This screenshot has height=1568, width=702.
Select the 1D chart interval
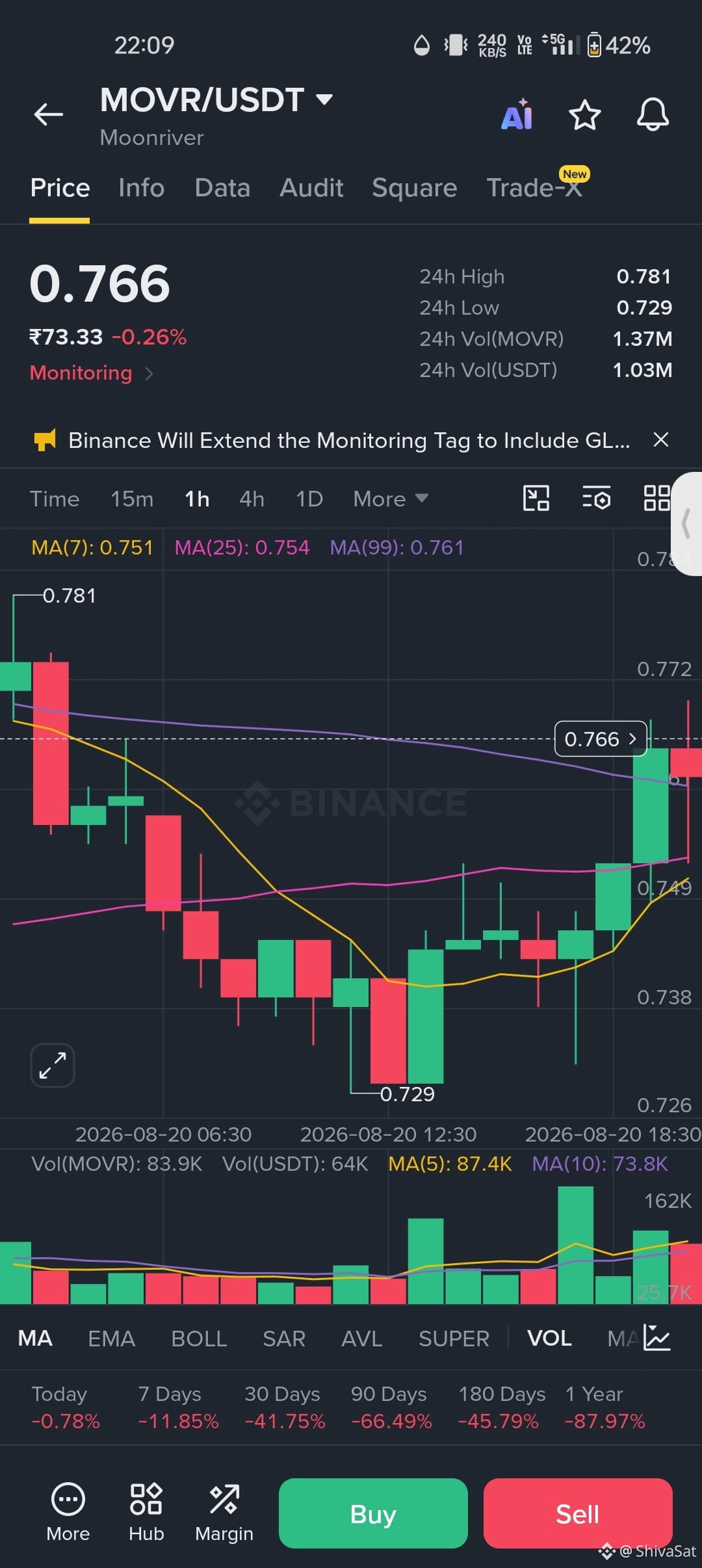[x=309, y=499]
